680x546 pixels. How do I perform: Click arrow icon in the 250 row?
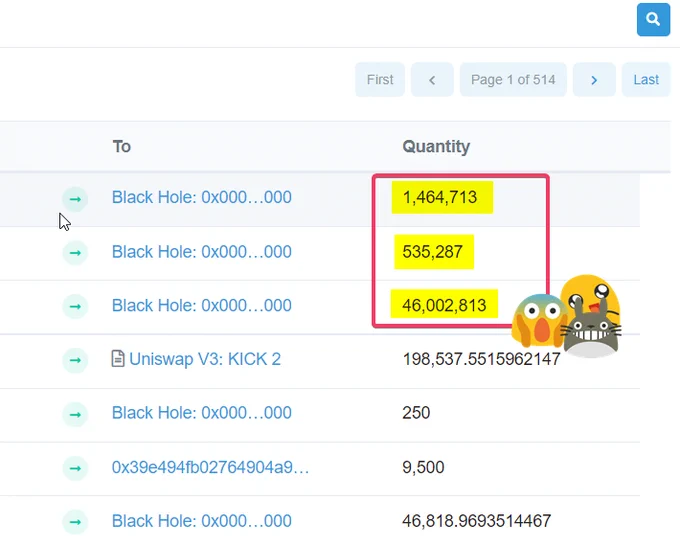(x=75, y=414)
